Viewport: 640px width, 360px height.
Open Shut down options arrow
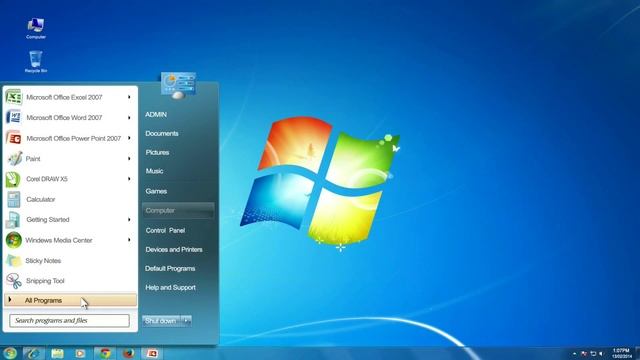(186, 321)
